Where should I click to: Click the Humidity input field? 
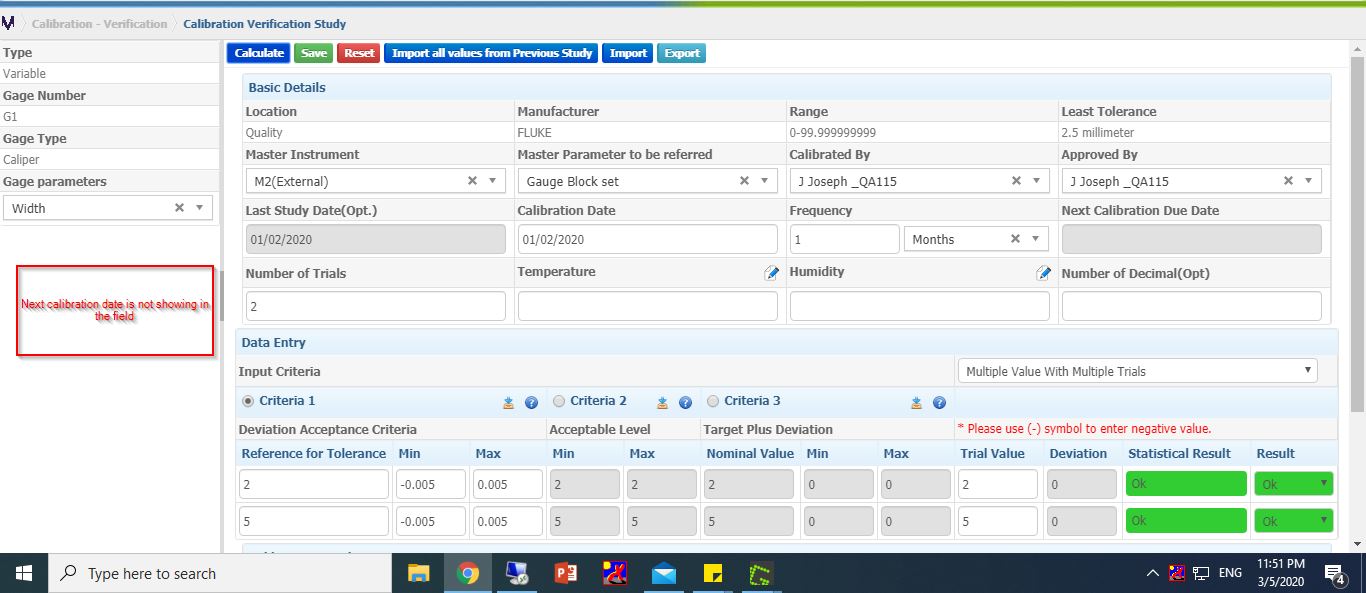pos(920,306)
